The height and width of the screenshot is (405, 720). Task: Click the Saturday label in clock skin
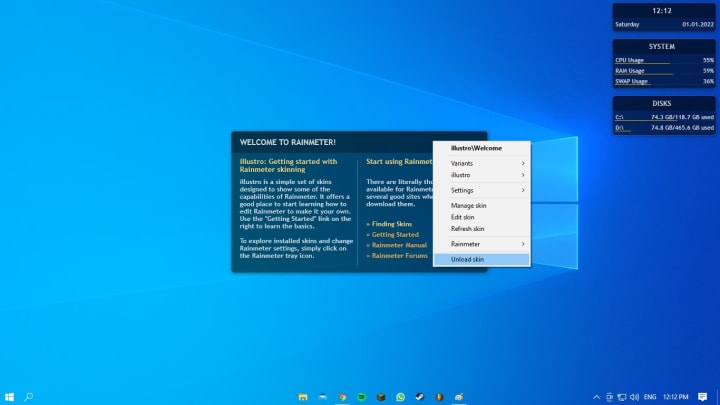[x=627, y=24]
